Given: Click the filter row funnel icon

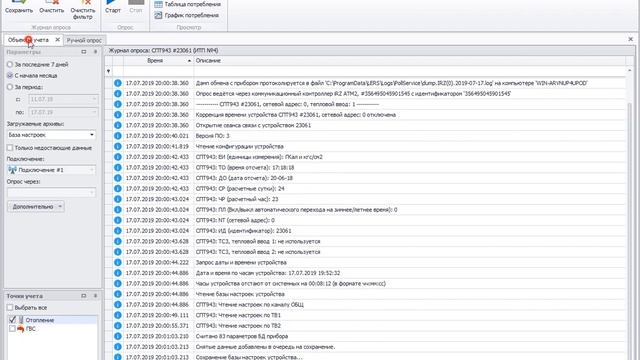Looking at the screenshot, I should coord(108,71).
